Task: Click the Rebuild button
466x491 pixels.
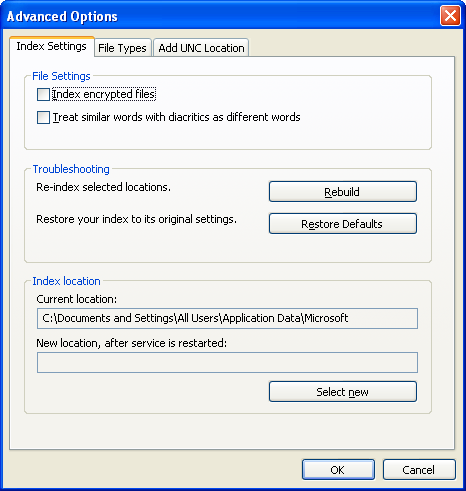Action: (343, 192)
